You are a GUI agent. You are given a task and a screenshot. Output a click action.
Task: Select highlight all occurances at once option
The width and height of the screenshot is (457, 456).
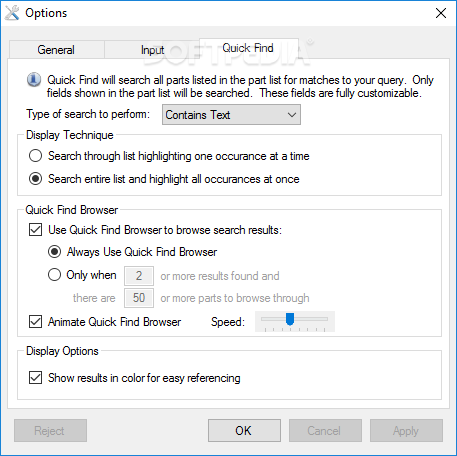pyautogui.click(x=35, y=179)
